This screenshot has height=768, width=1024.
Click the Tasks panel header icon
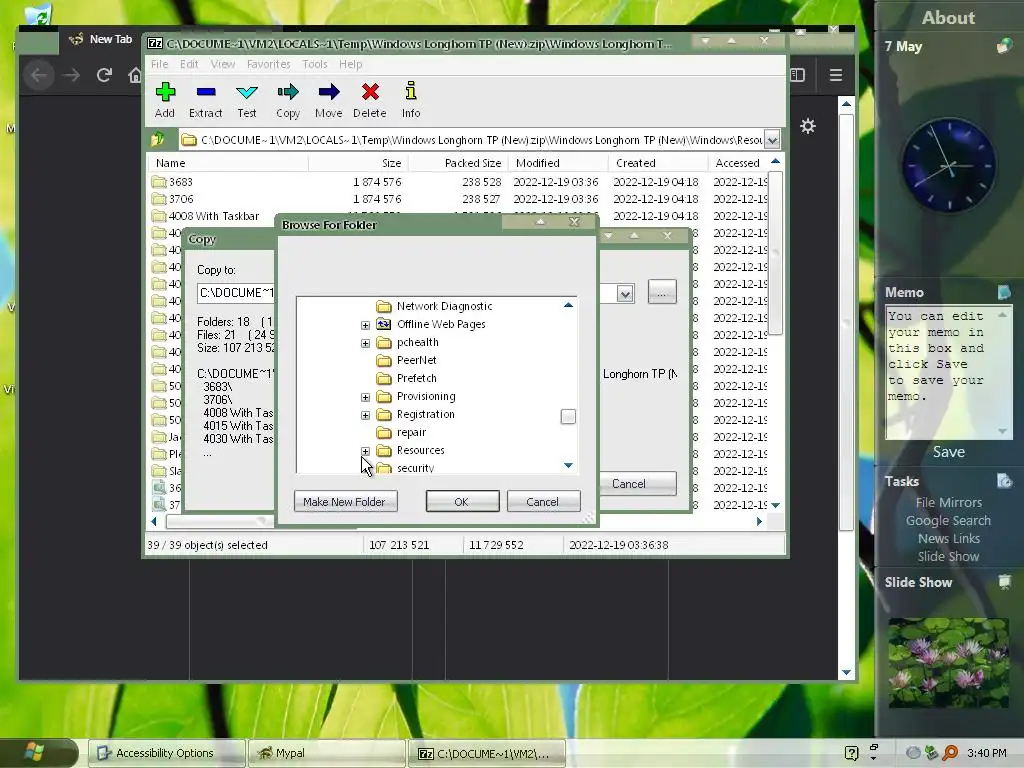click(x=1004, y=481)
